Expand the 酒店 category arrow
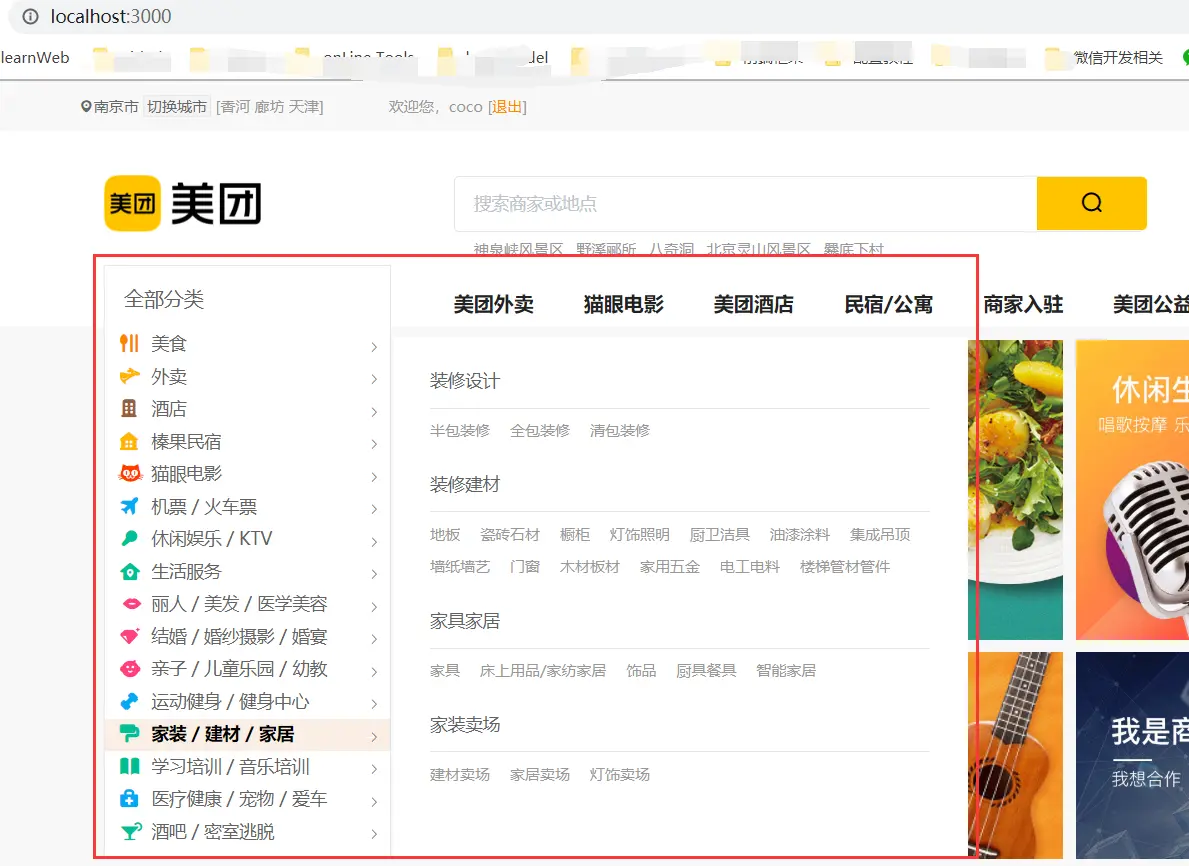This screenshot has height=866, width=1189. click(x=374, y=412)
